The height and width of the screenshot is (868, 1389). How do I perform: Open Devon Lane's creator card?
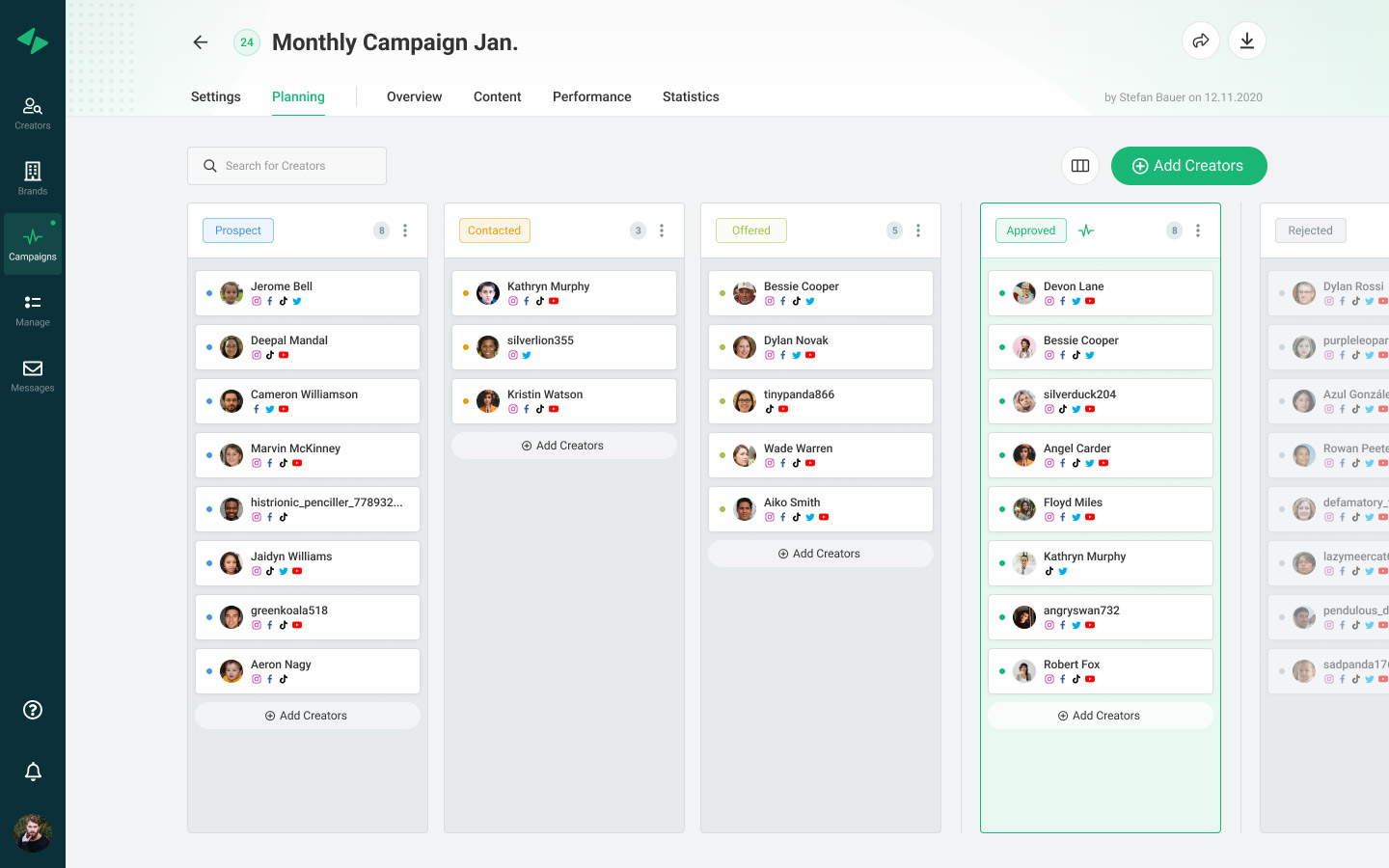[x=1101, y=293]
